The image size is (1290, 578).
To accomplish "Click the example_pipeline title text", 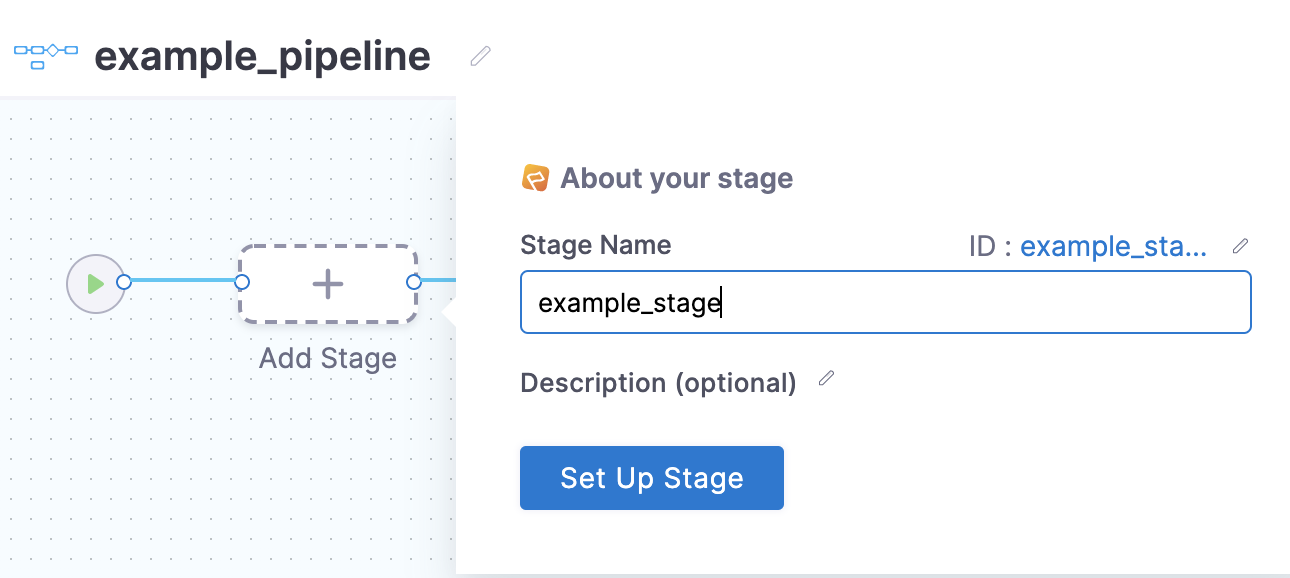I will 262,57.
